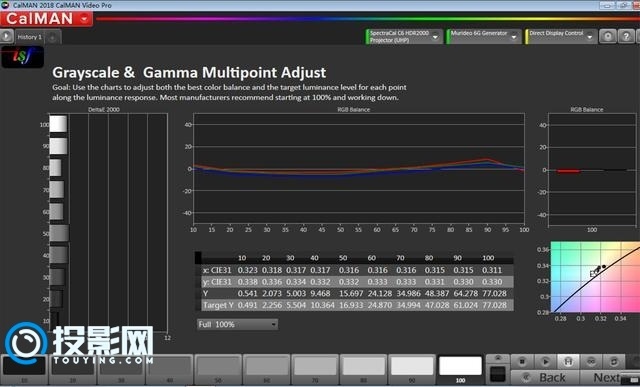Open the help question mark icon
Viewport: 640px width, 387px height.
pos(626,36)
